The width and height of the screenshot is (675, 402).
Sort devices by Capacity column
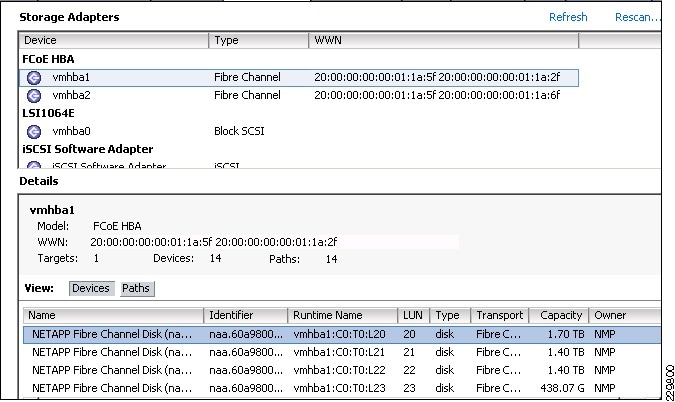[x=558, y=315]
